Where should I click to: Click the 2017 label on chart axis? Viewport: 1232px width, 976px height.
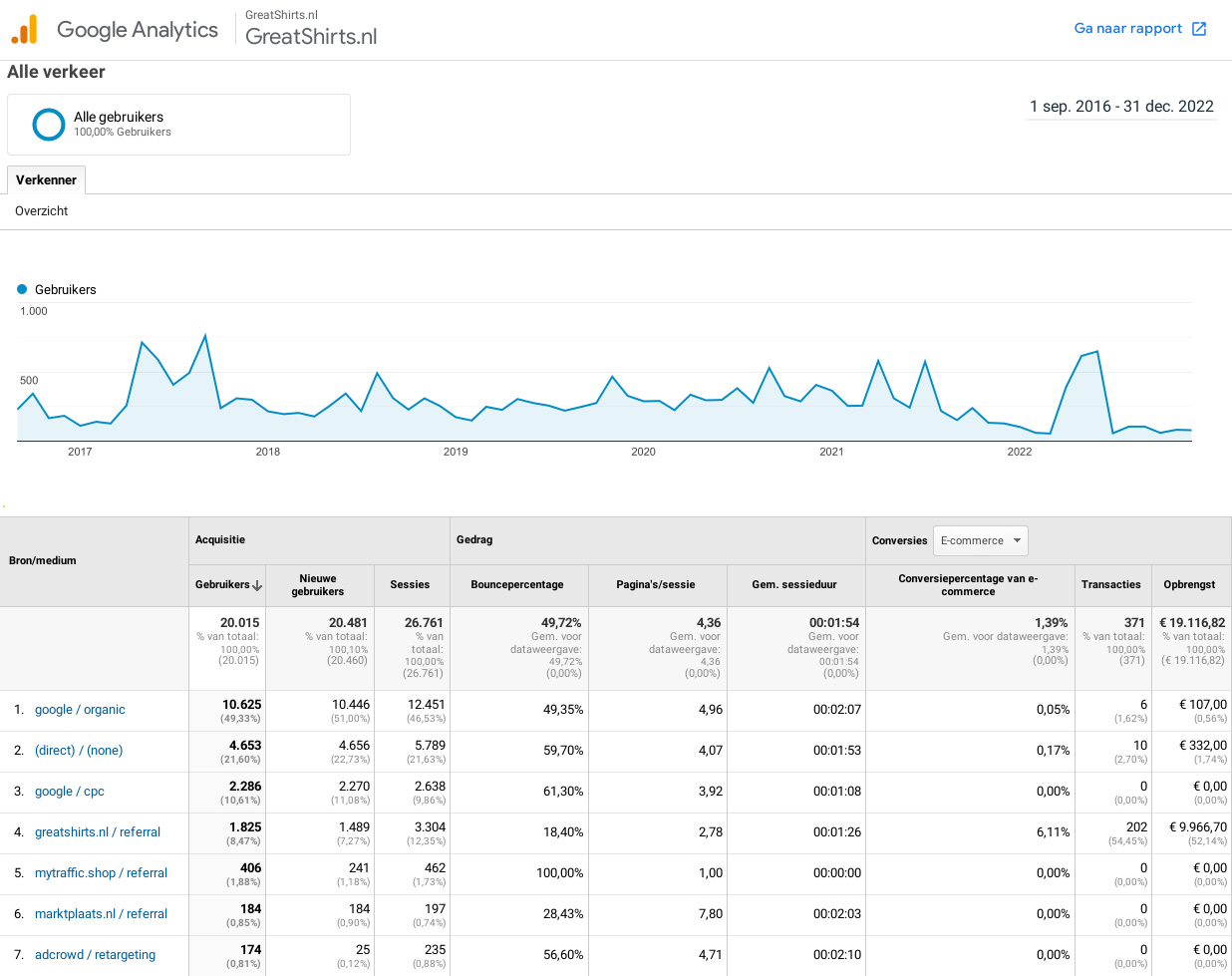tap(80, 452)
